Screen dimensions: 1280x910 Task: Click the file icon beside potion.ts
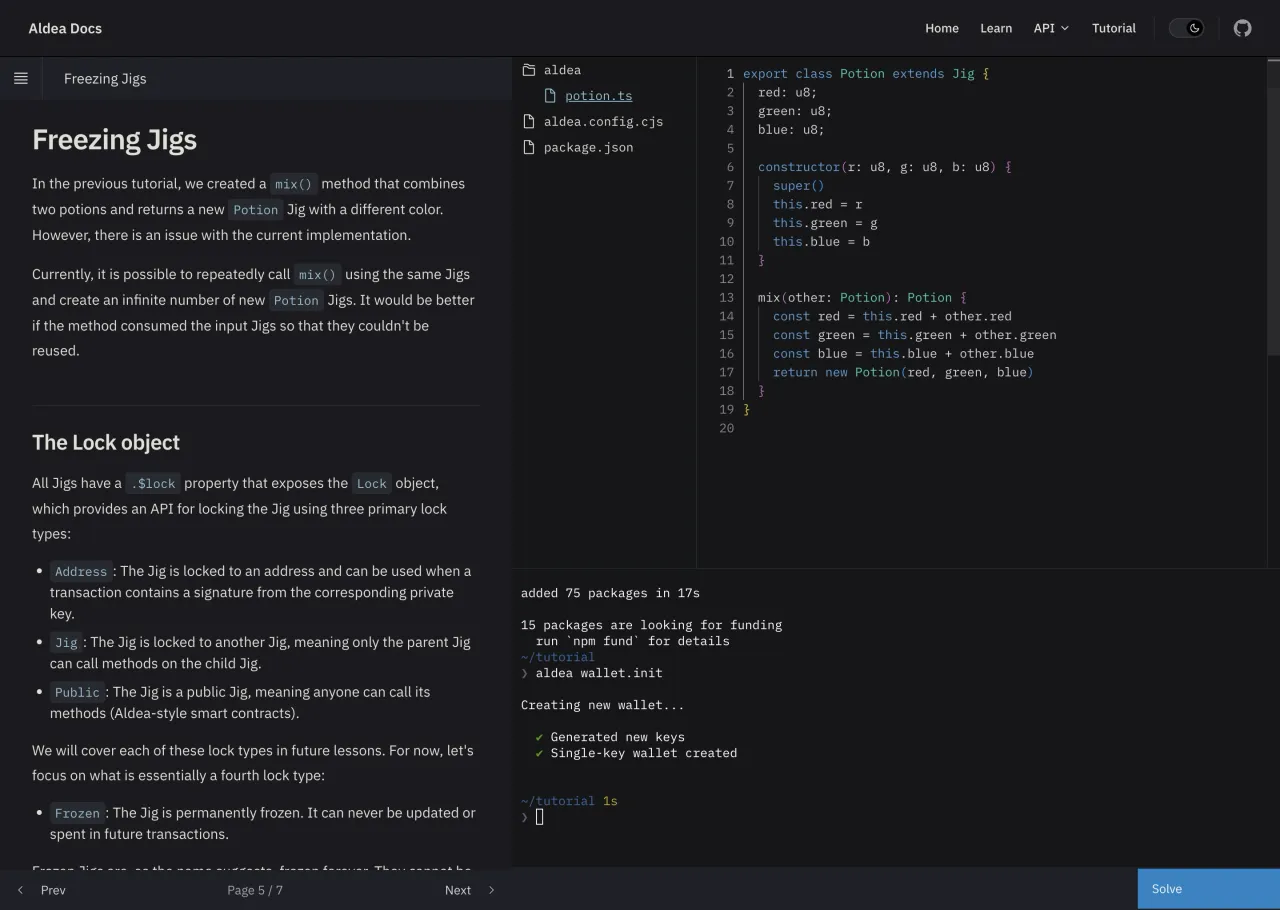(x=551, y=95)
